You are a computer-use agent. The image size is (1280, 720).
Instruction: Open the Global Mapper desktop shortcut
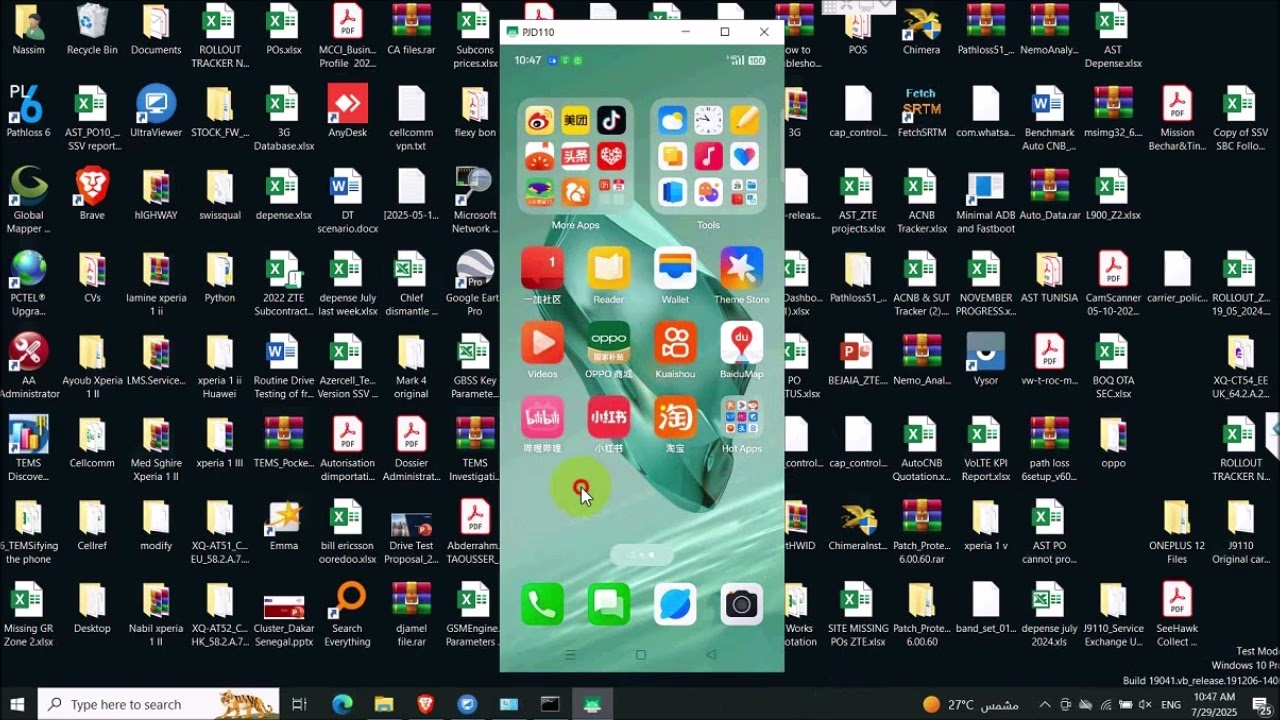tap(28, 200)
